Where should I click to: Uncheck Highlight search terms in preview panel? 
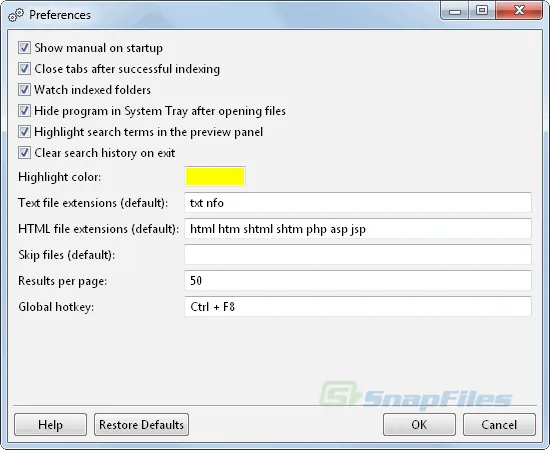tap(24, 132)
